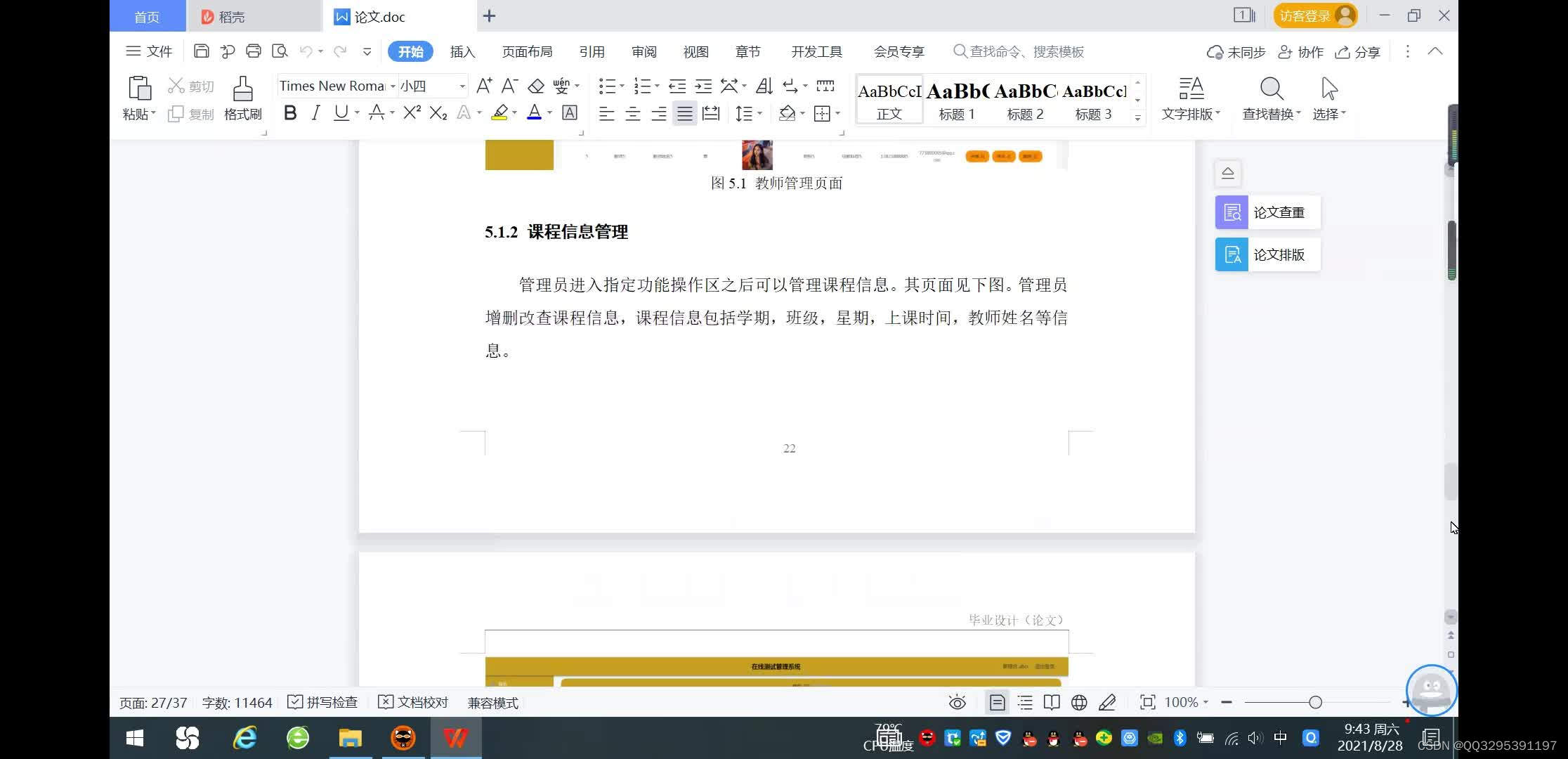The image size is (1568, 759).
Task: Switch to Outline view icon in status bar
Action: click(x=1025, y=702)
